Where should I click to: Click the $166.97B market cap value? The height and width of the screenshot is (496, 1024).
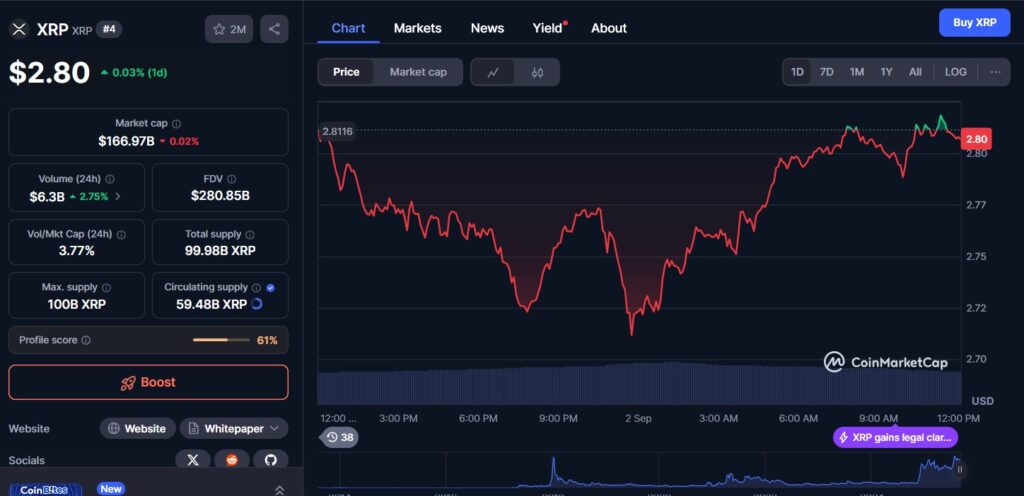coord(126,141)
